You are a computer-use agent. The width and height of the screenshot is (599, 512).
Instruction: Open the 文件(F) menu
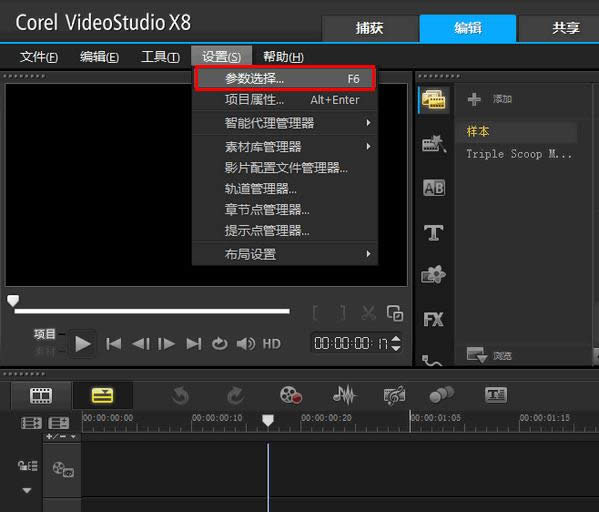click(39, 57)
